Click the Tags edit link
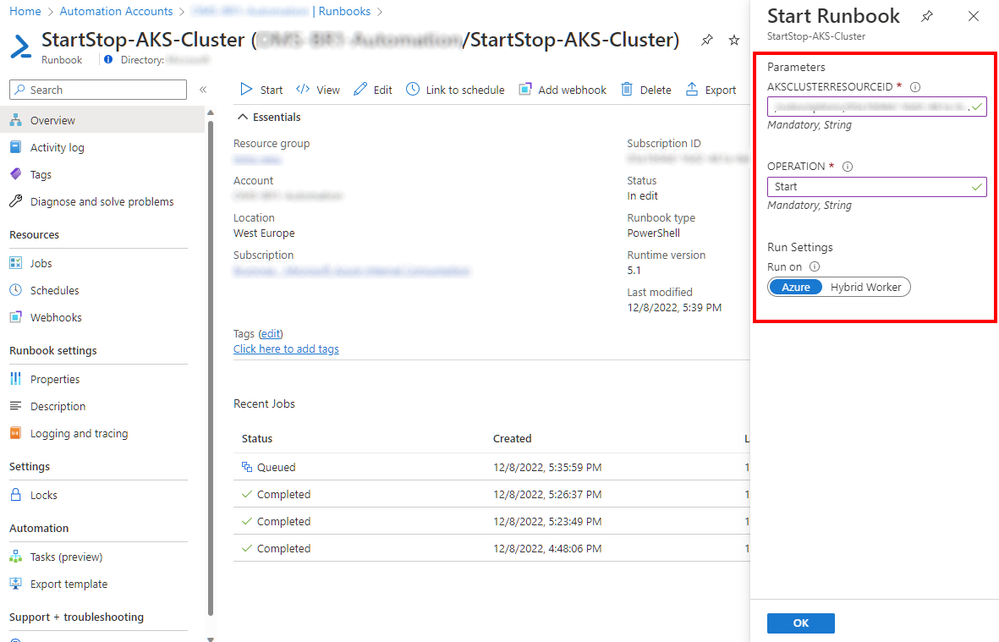The image size is (999, 642). point(270,334)
